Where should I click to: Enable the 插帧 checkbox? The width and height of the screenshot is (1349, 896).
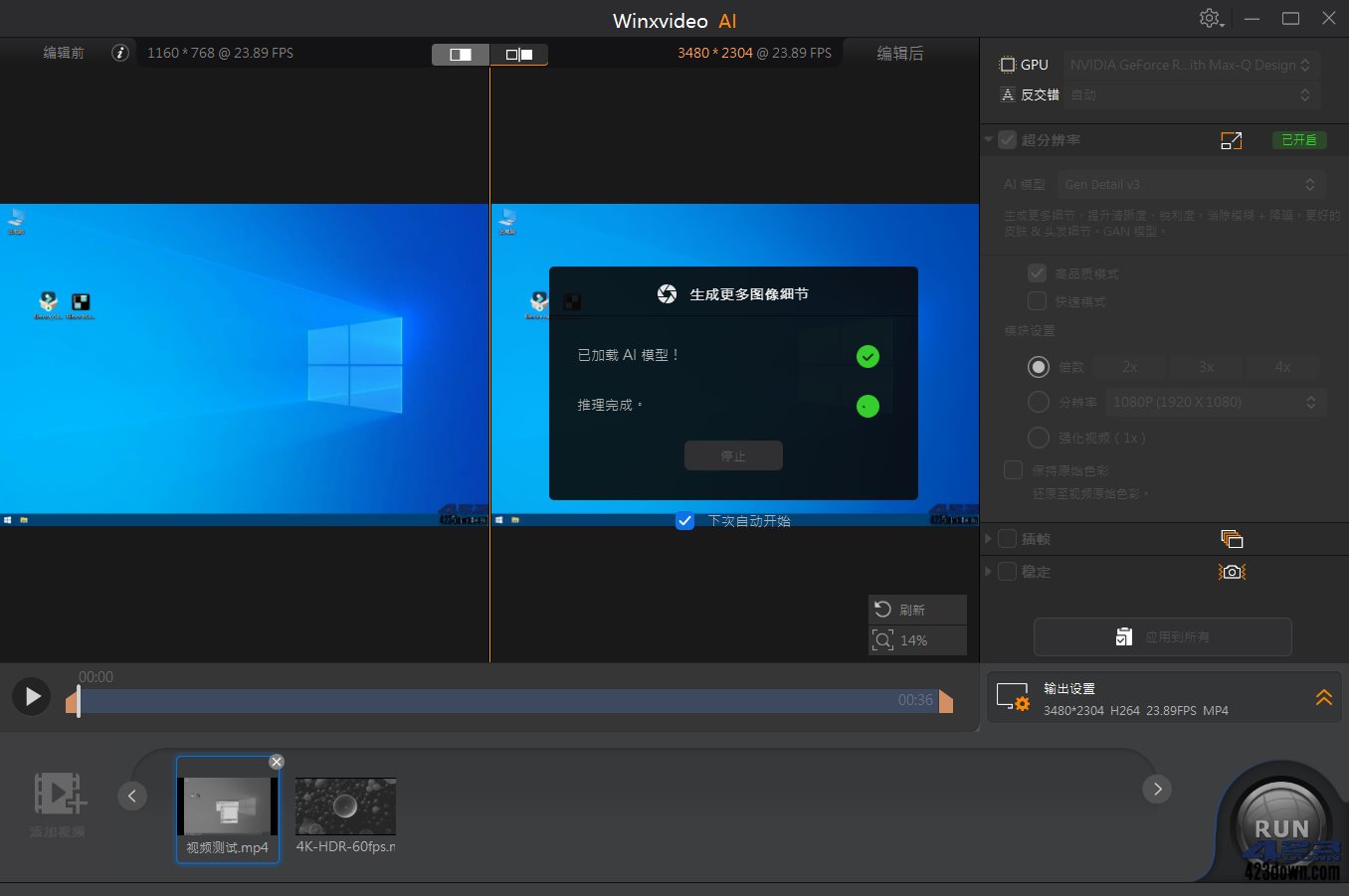click(1008, 539)
